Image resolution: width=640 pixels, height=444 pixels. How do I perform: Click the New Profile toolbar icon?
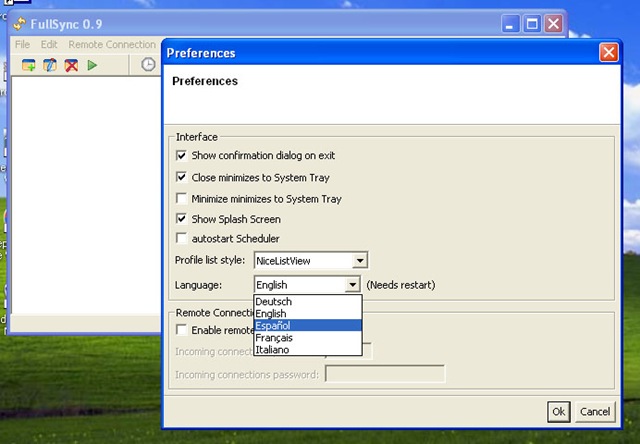tap(29, 65)
